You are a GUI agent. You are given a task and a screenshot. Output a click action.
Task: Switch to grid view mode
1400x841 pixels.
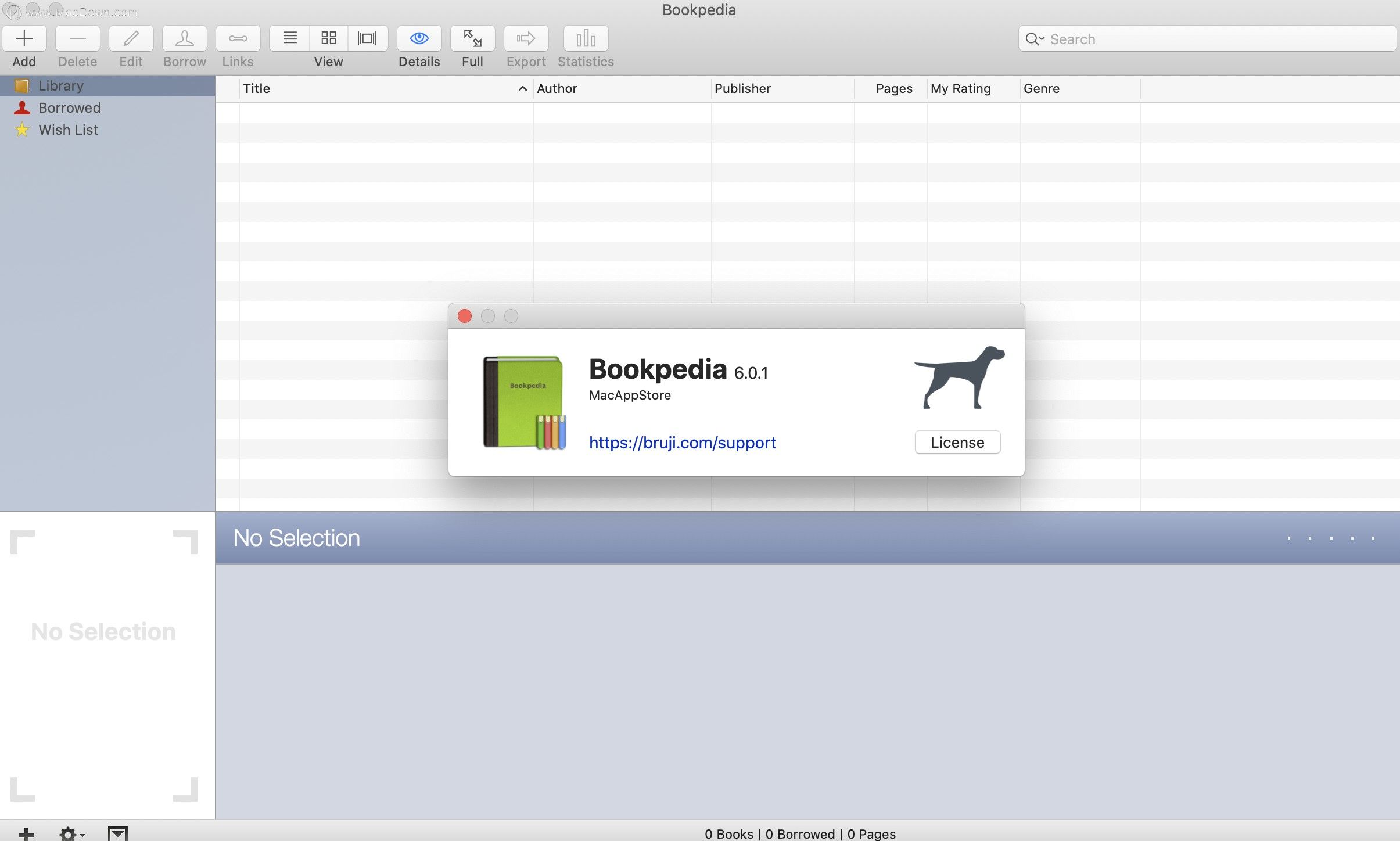click(329, 39)
